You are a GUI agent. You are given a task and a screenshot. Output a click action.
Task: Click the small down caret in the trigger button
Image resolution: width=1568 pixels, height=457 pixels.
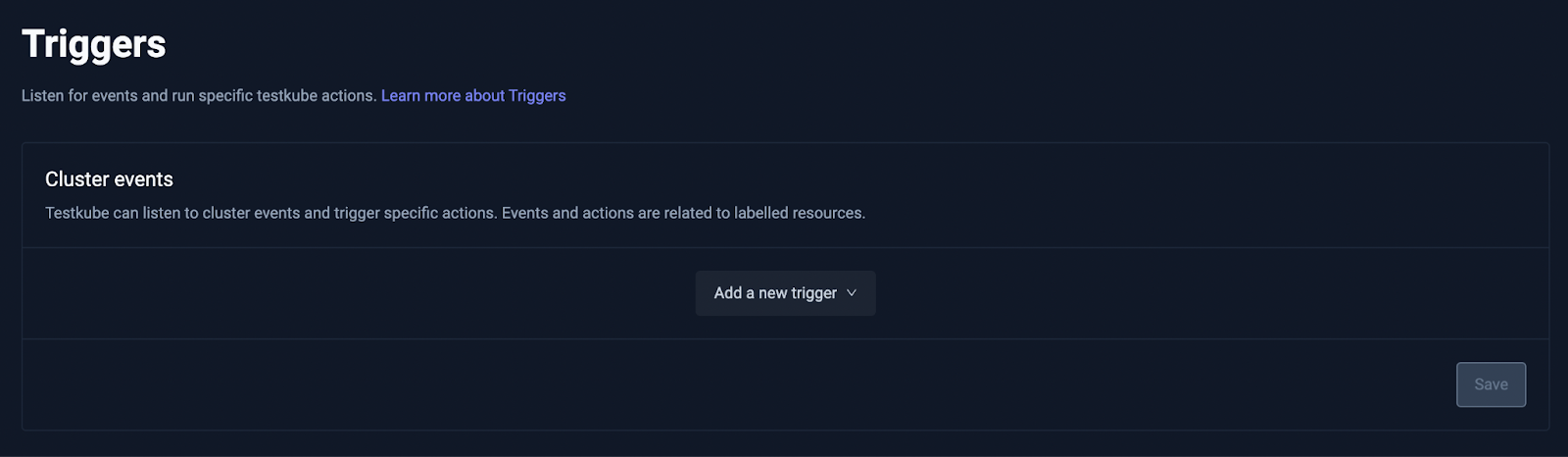click(x=851, y=293)
